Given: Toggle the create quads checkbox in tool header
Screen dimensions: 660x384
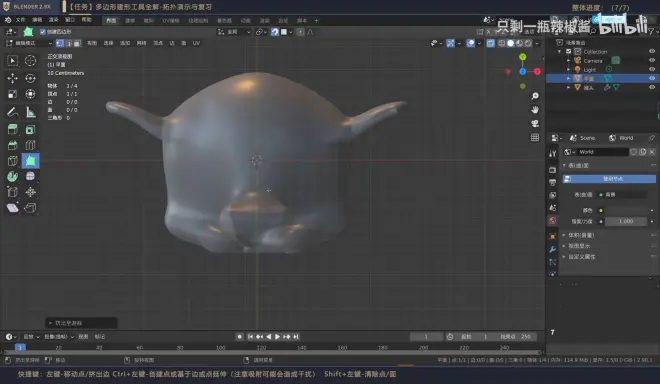Looking at the screenshot, I should click(x=43, y=32).
